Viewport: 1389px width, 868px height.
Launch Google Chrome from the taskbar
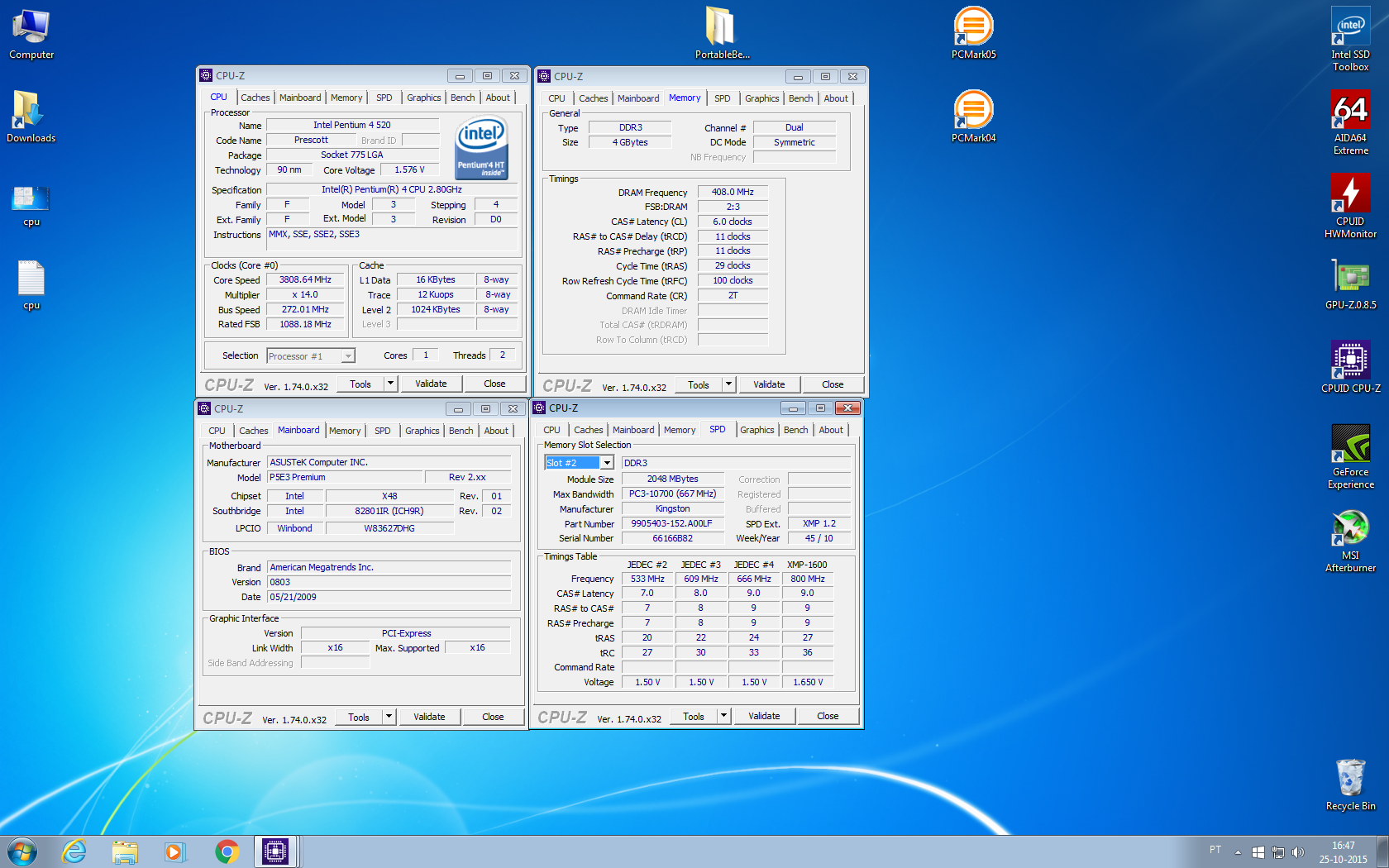227,851
